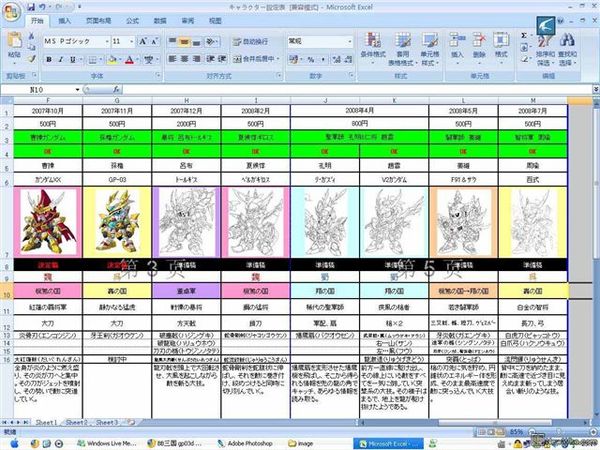The width and height of the screenshot is (600, 450).
Task: Expand the Merge & Center (合并后居中) dropdown
Action: pyautogui.click(x=278, y=59)
